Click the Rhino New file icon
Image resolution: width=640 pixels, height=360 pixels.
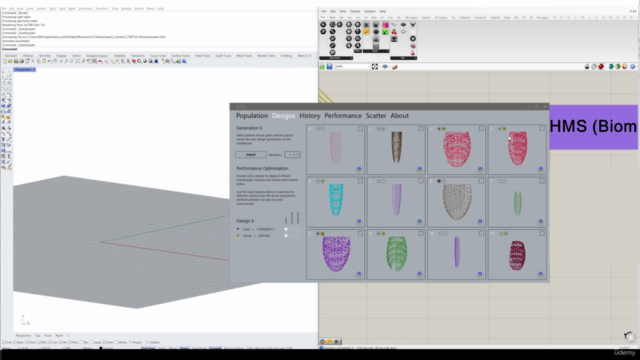(5, 61)
